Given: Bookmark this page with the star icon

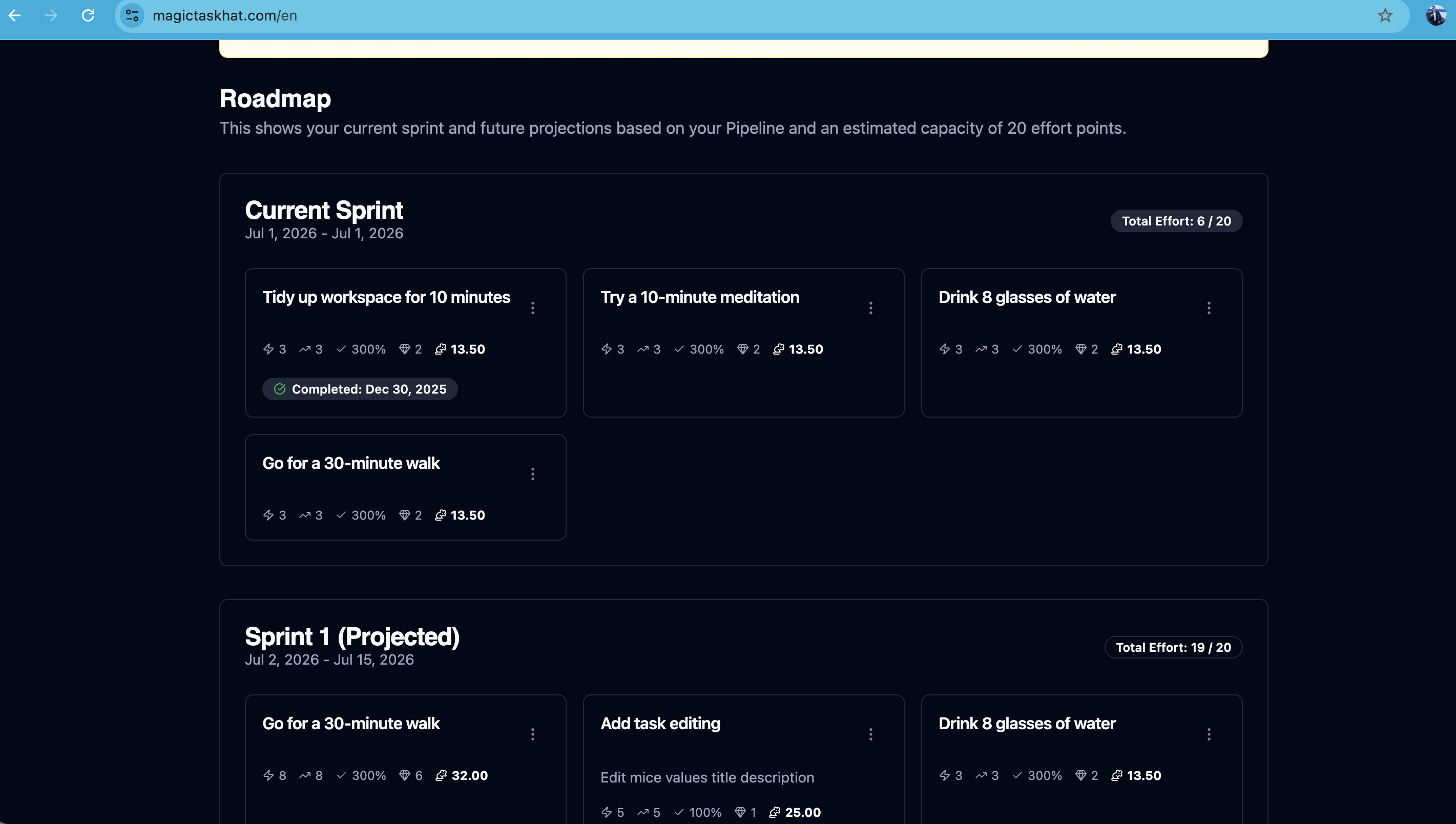Looking at the screenshot, I should click(1385, 15).
